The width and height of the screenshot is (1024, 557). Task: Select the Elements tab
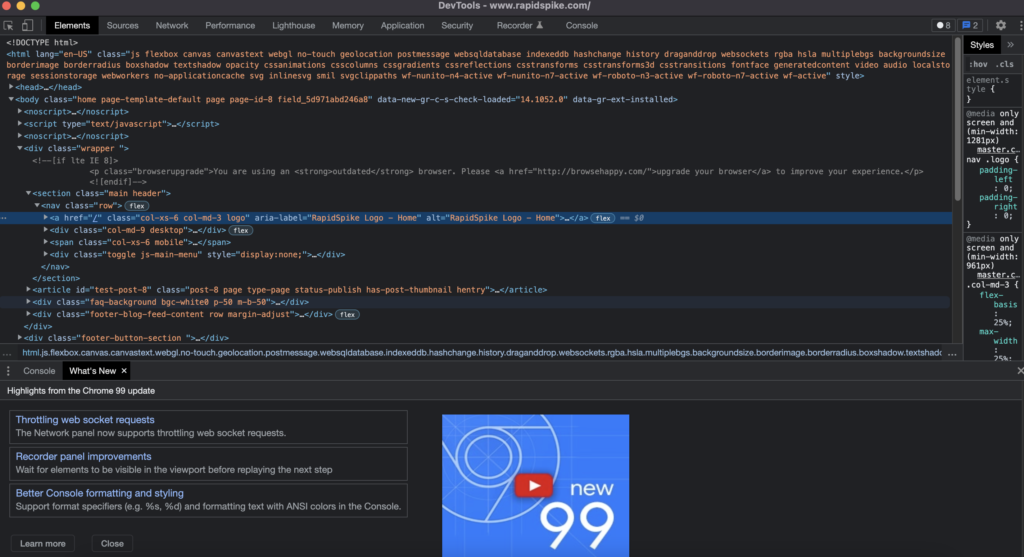coord(72,25)
